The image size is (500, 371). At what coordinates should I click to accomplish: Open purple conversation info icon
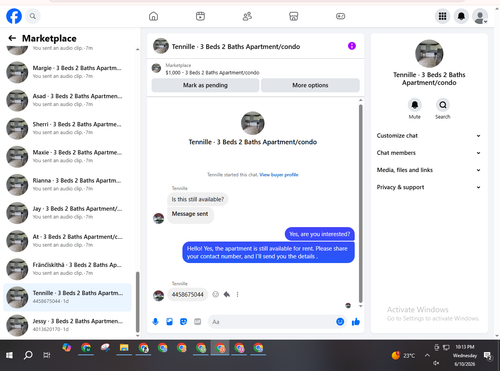tap(352, 46)
